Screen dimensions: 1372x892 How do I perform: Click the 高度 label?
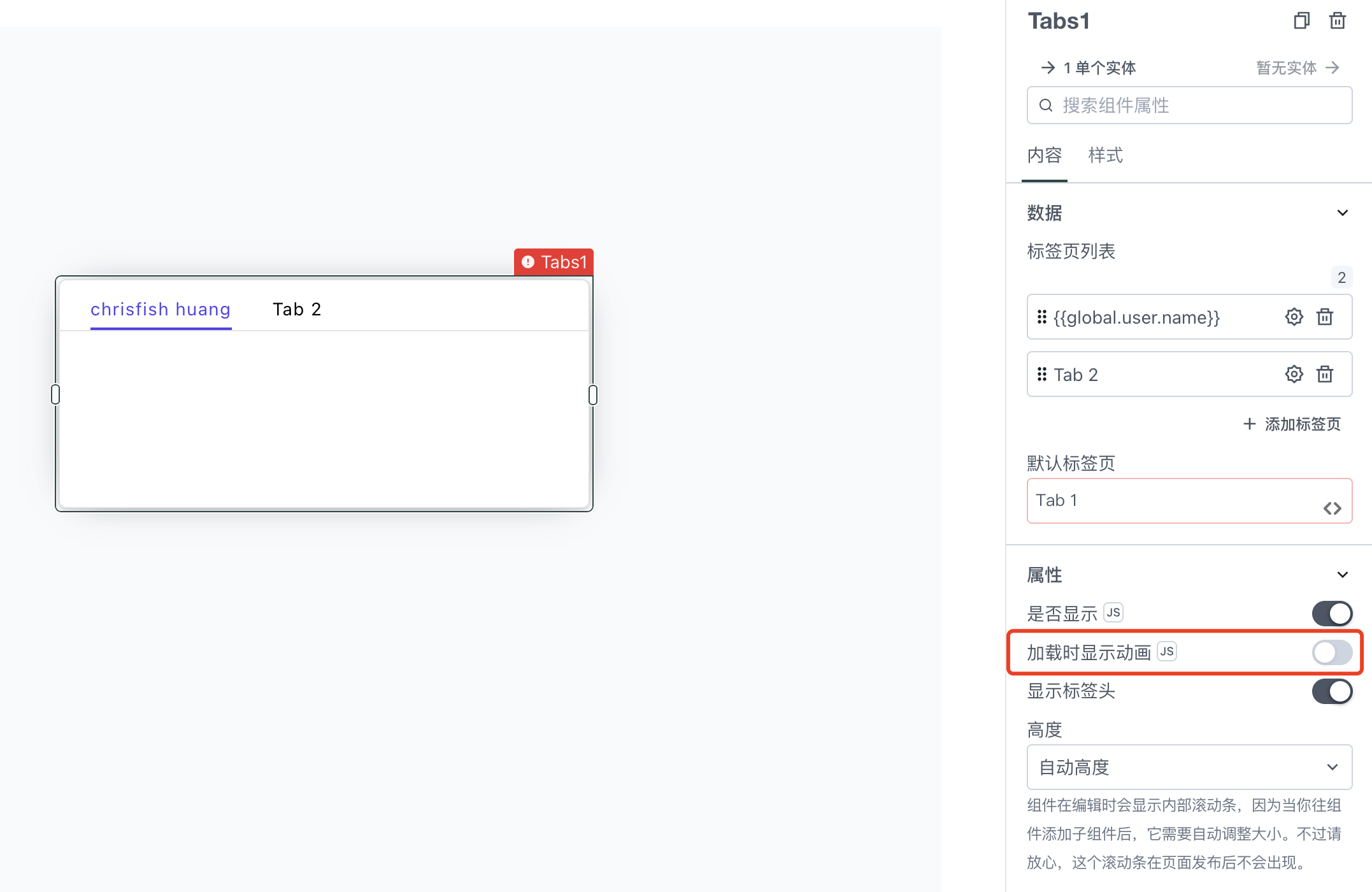pos(1045,730)
